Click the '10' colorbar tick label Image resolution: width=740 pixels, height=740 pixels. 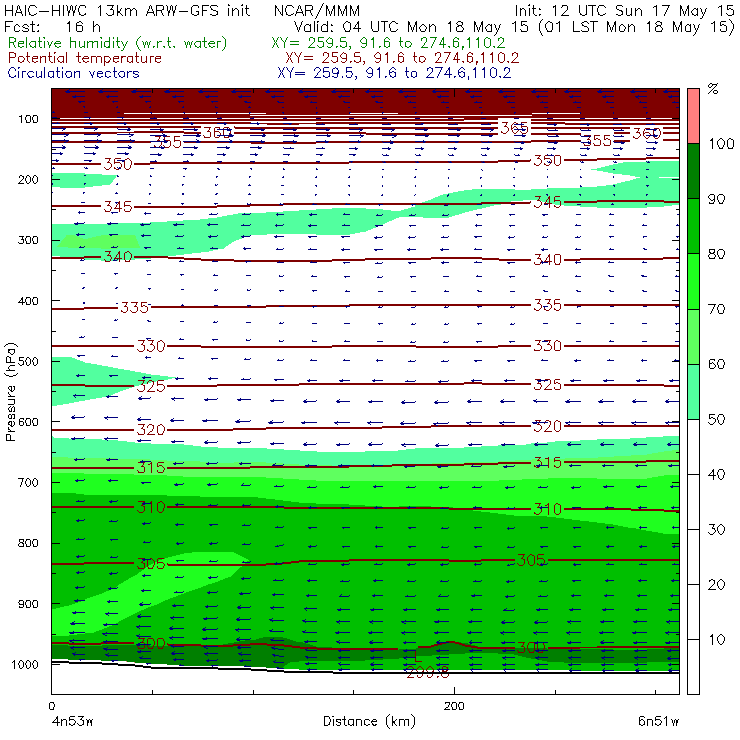click(x=716, y=639)
